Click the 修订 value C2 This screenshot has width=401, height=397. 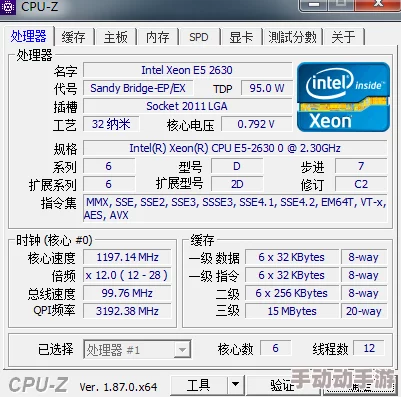[361, 184]
